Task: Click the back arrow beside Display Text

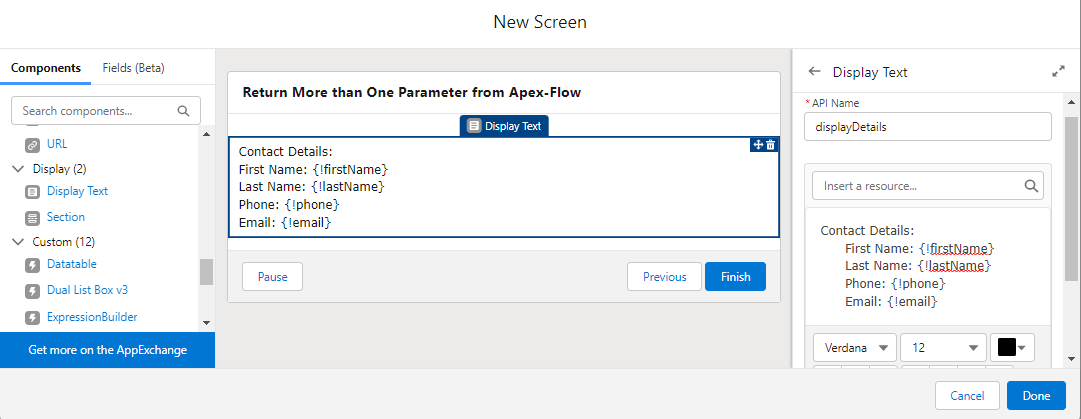Action: click(815, 72)
